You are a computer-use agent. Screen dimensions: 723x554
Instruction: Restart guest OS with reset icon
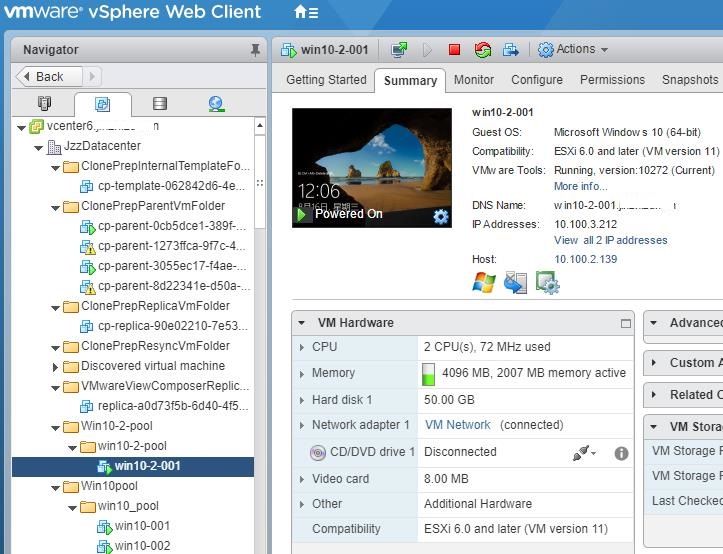pyautogui.click(x=483, y=49)
